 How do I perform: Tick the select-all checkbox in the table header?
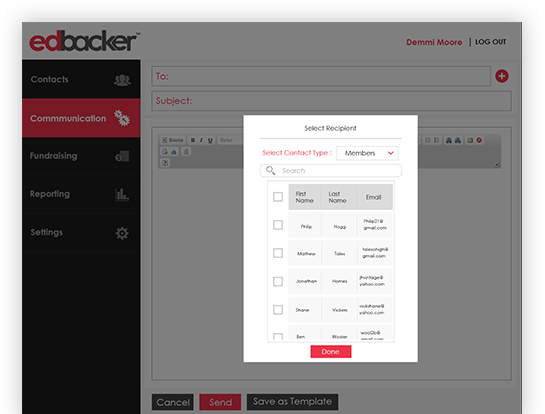click(x=278, y=197)
